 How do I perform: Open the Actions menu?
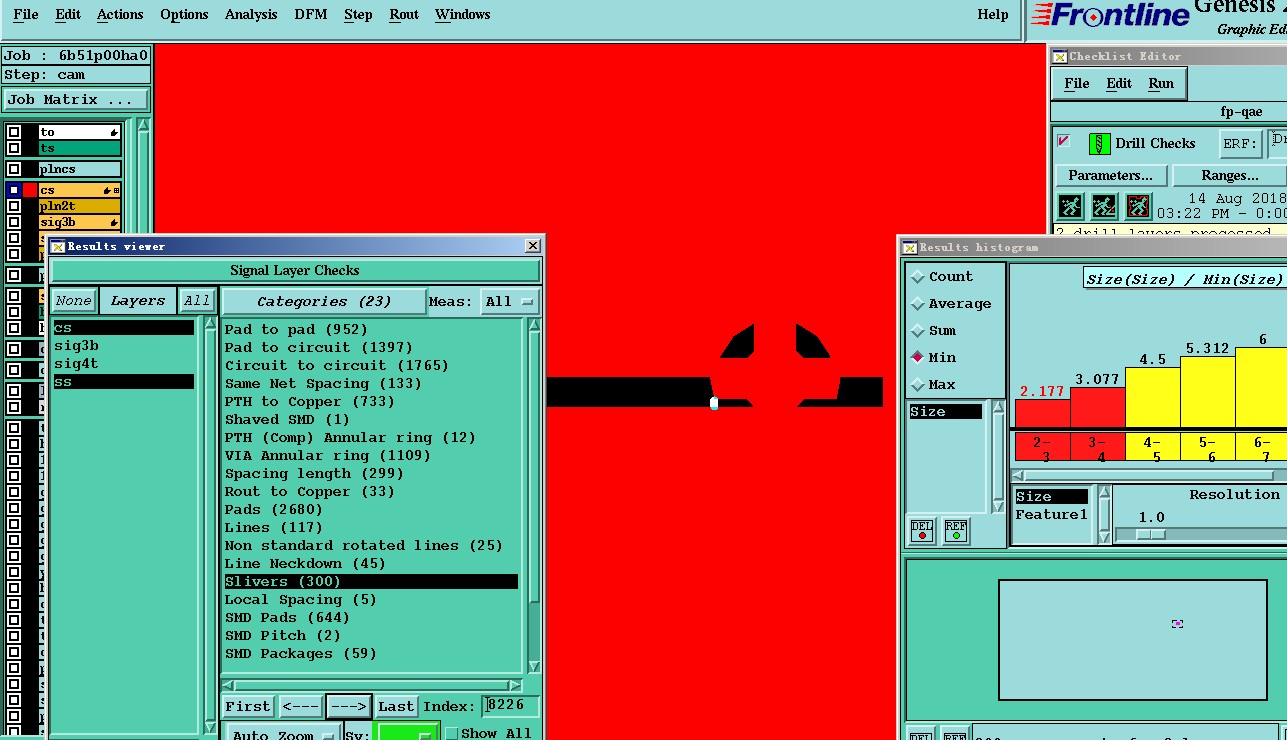[x=120, y=15]
